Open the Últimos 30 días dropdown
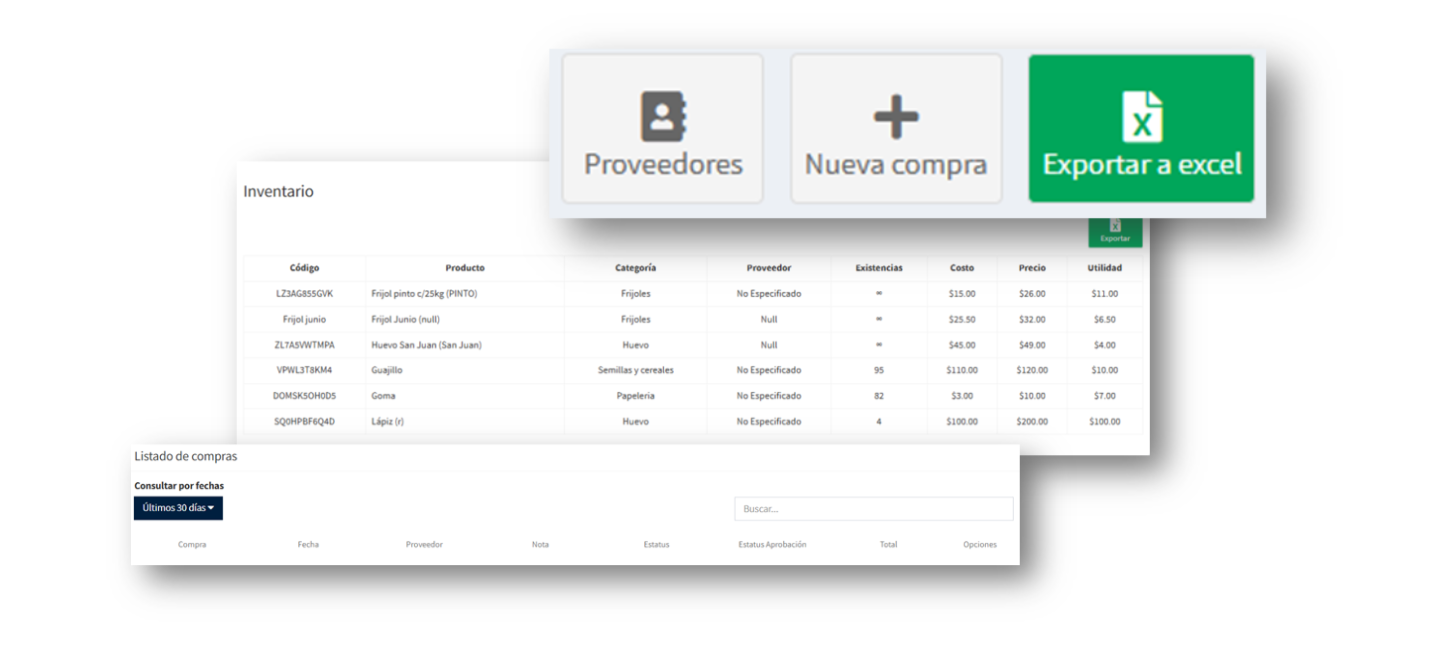Screen dimensions: 1429x655 [178, 508]
